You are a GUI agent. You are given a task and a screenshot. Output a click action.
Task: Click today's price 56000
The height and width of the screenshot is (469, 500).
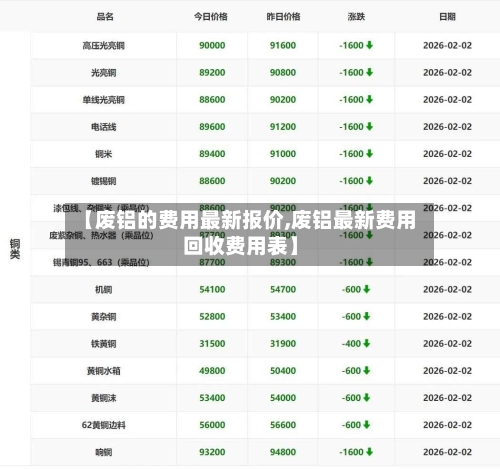[212, 425]
